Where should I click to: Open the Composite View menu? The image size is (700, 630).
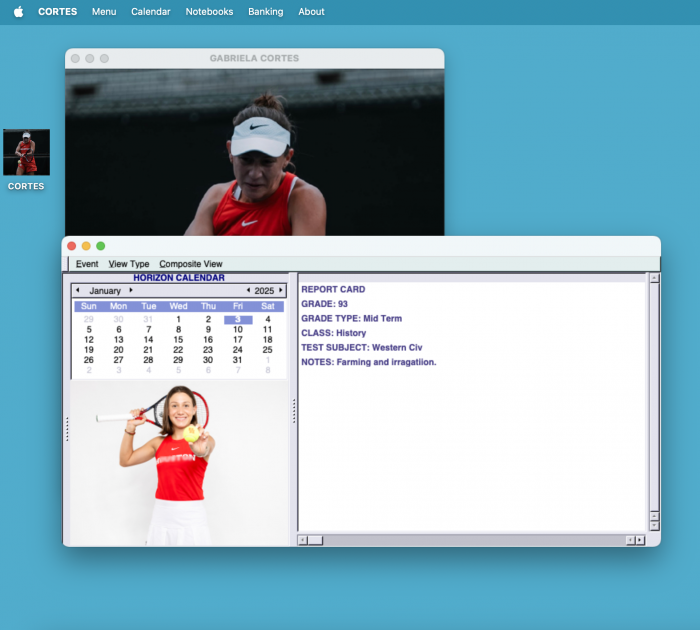pyautogui.click(x=191, y=264)
